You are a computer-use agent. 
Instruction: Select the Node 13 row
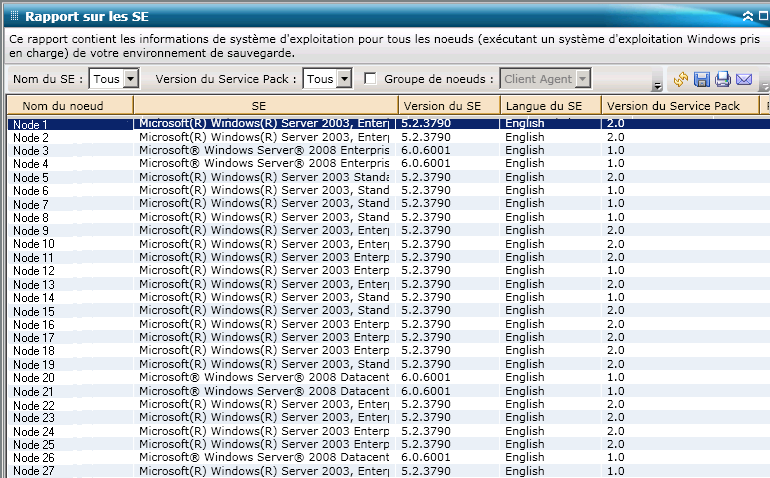[x=388, y=284]
